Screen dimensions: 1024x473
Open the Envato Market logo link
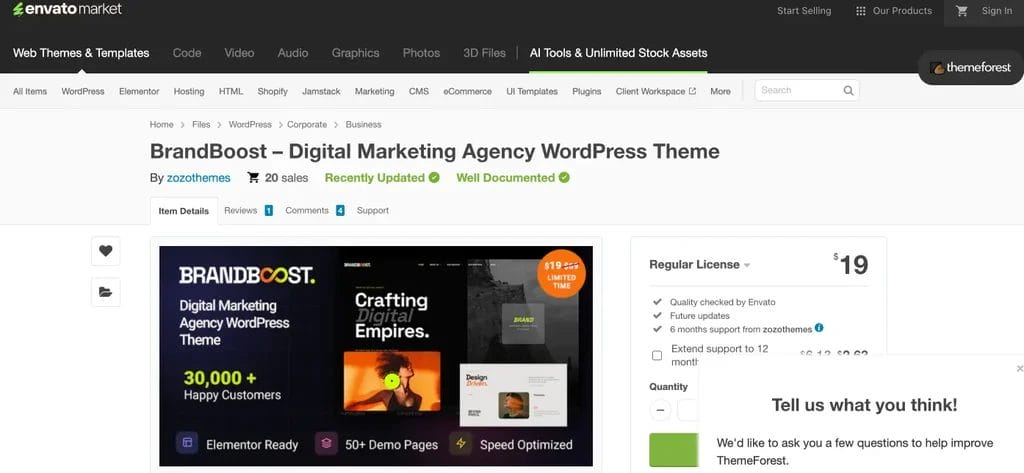[67, 10]
